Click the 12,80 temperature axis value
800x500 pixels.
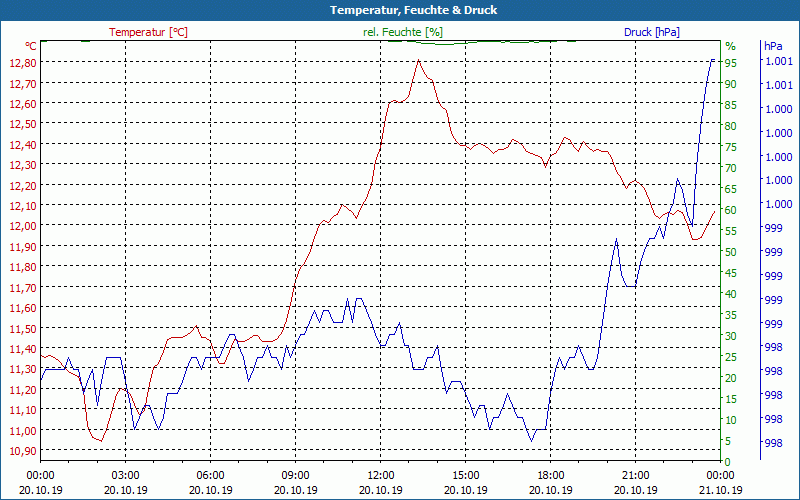point(23,63)
